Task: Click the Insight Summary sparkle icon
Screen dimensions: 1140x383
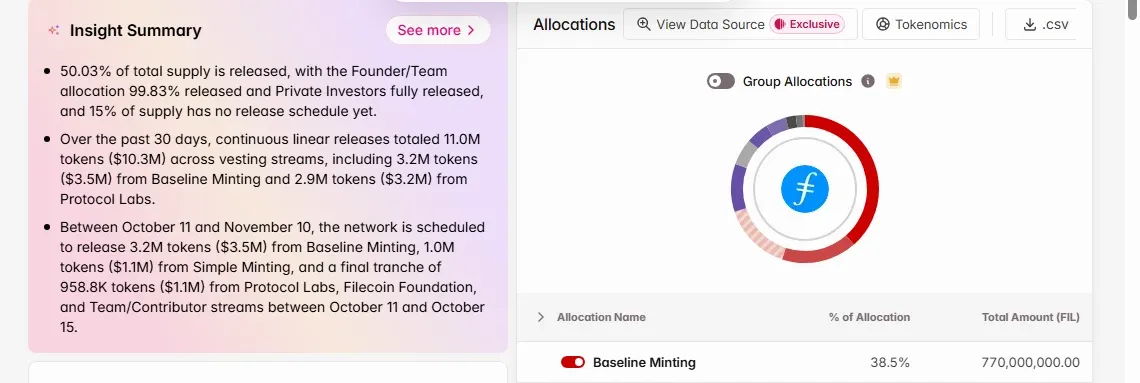Action: click(x=53, y=31)
